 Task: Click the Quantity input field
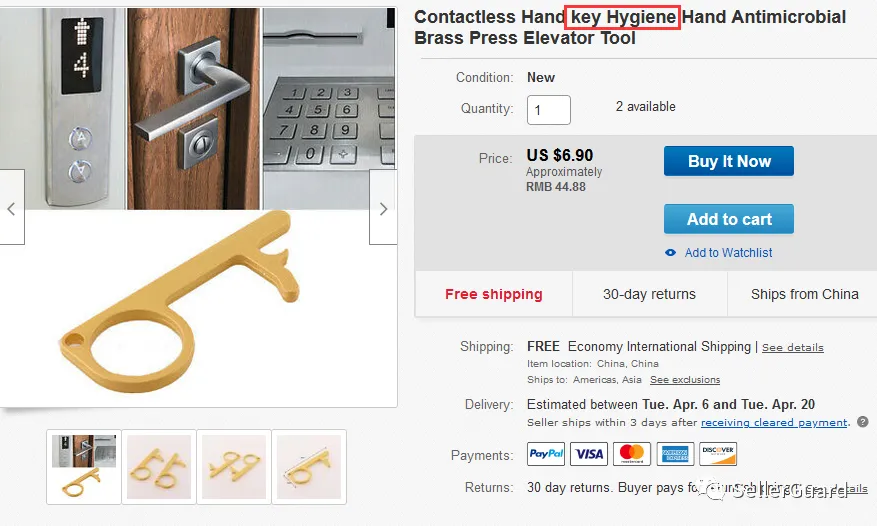tap(549, 110)
